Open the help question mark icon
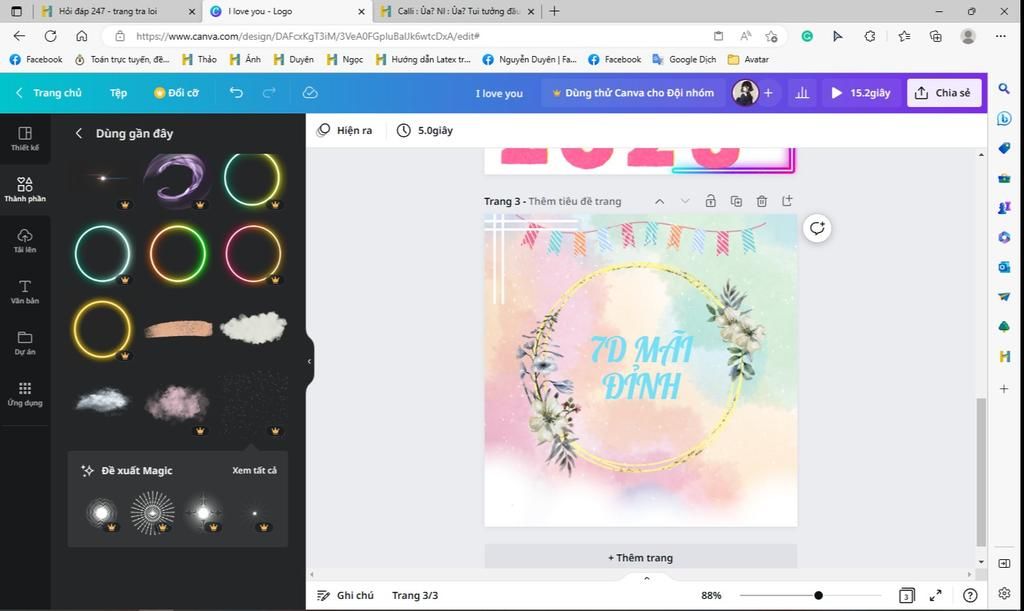This screenshot has height=611, width=1024. [x=970, y=595]
